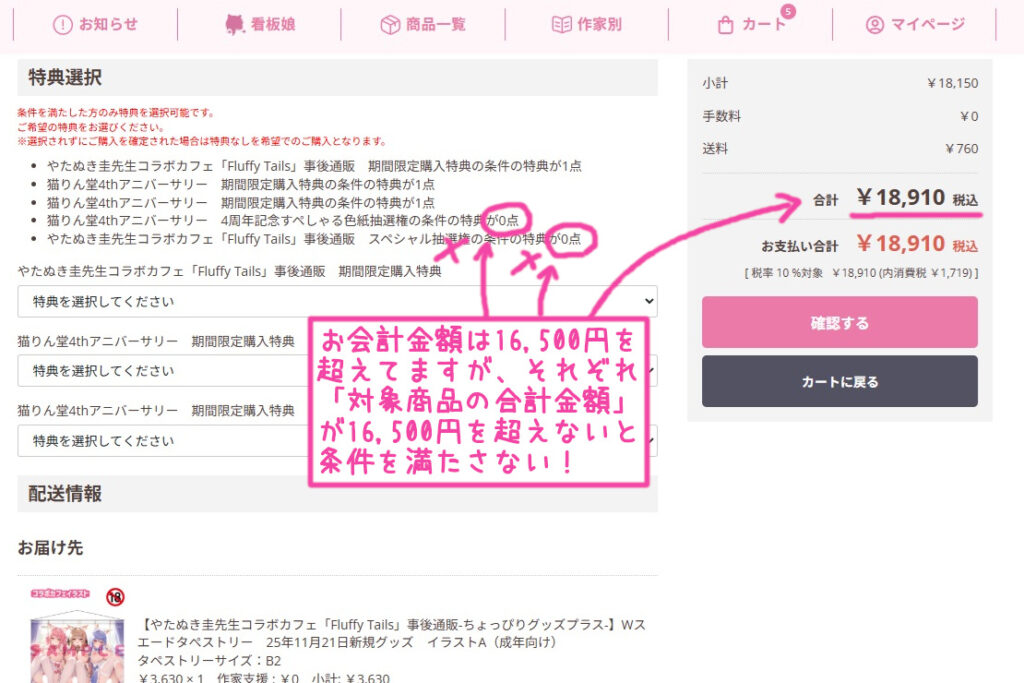Click the マイページ user profile icon

[x=875, y=25]
